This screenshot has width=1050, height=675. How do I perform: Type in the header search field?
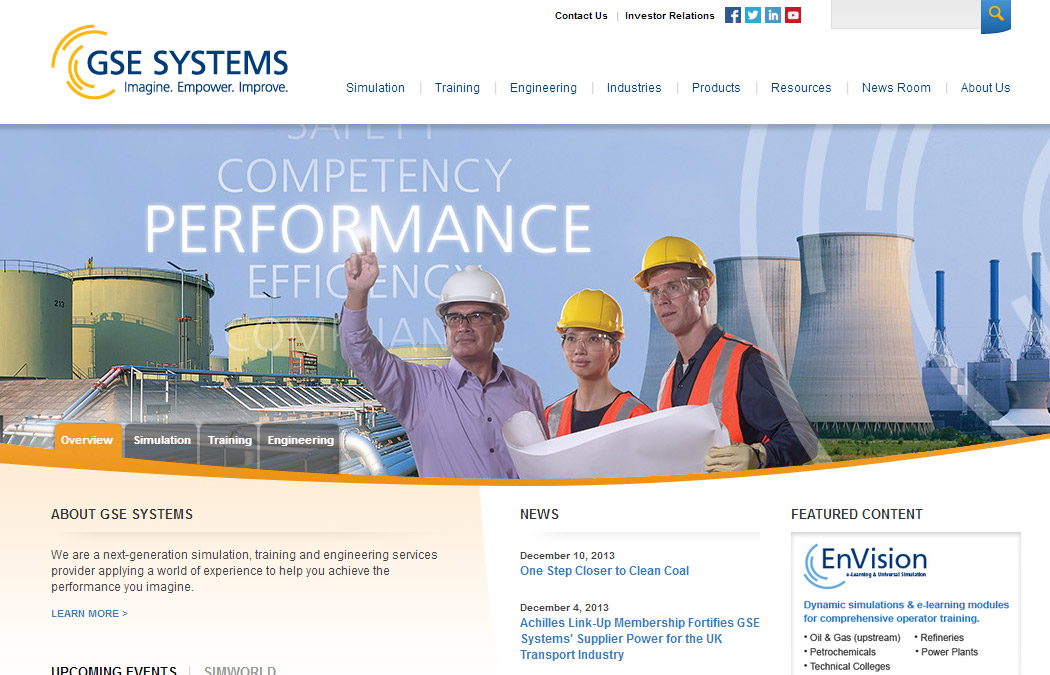(904, 14)
